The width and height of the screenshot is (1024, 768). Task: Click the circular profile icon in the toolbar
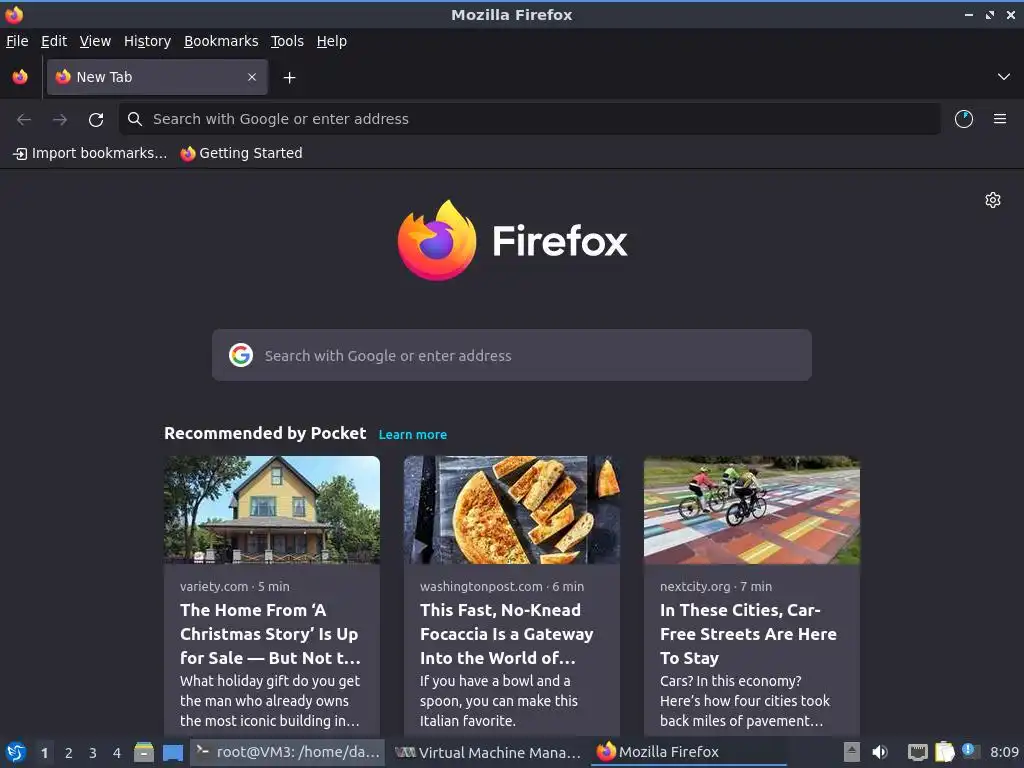tap(963, 119)
